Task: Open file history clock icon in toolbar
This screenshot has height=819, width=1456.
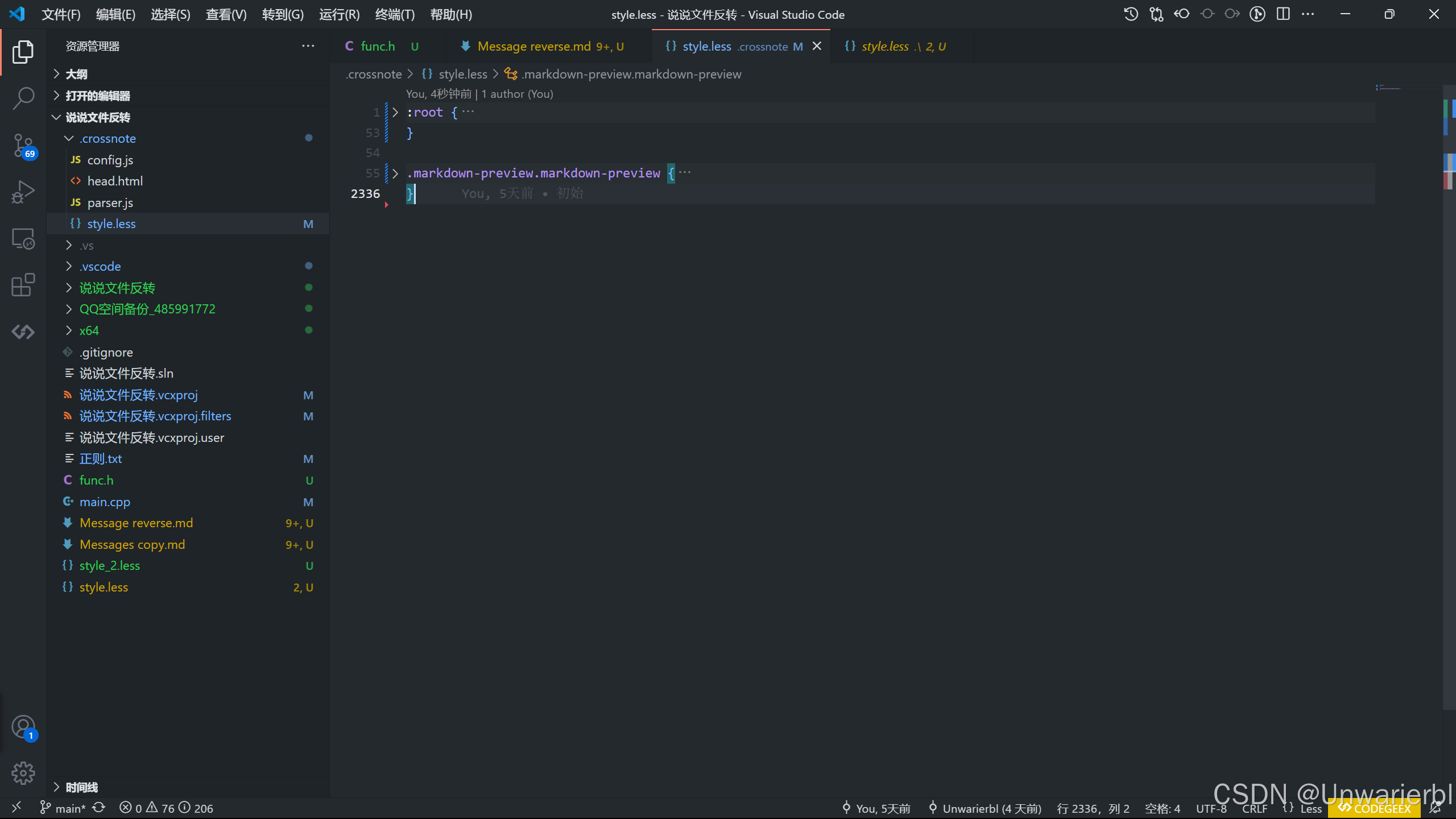Action: coord(1131,14)
